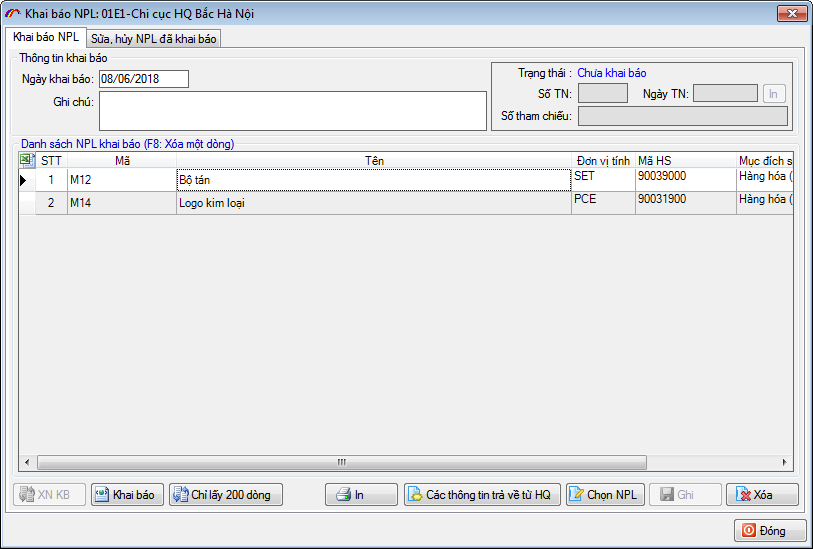This screenshot has height=549, width=813.
Task: Click the horizontal scrollbar right arrow
Action: pos(785,463)
